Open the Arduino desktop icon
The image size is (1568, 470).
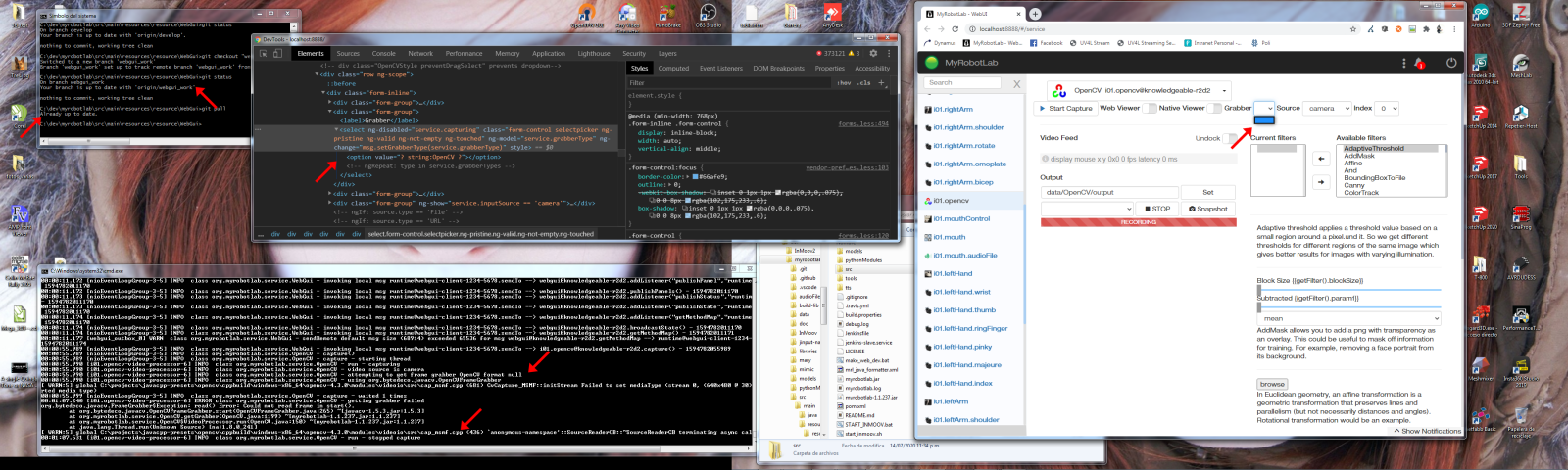[1480, 15]
